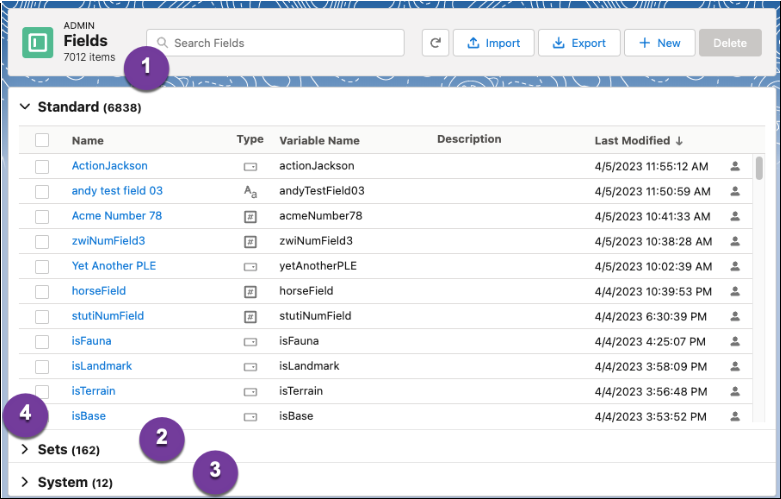Expand the Sets section
Screen dimensions: 781x499
[x=24, y=449]
